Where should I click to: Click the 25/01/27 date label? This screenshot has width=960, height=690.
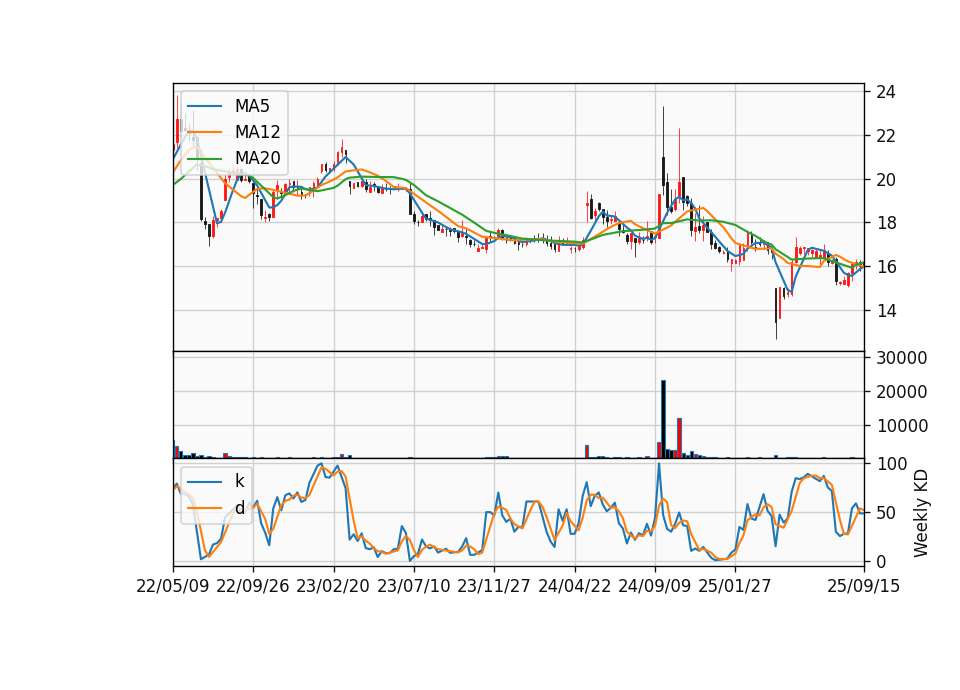735,586
